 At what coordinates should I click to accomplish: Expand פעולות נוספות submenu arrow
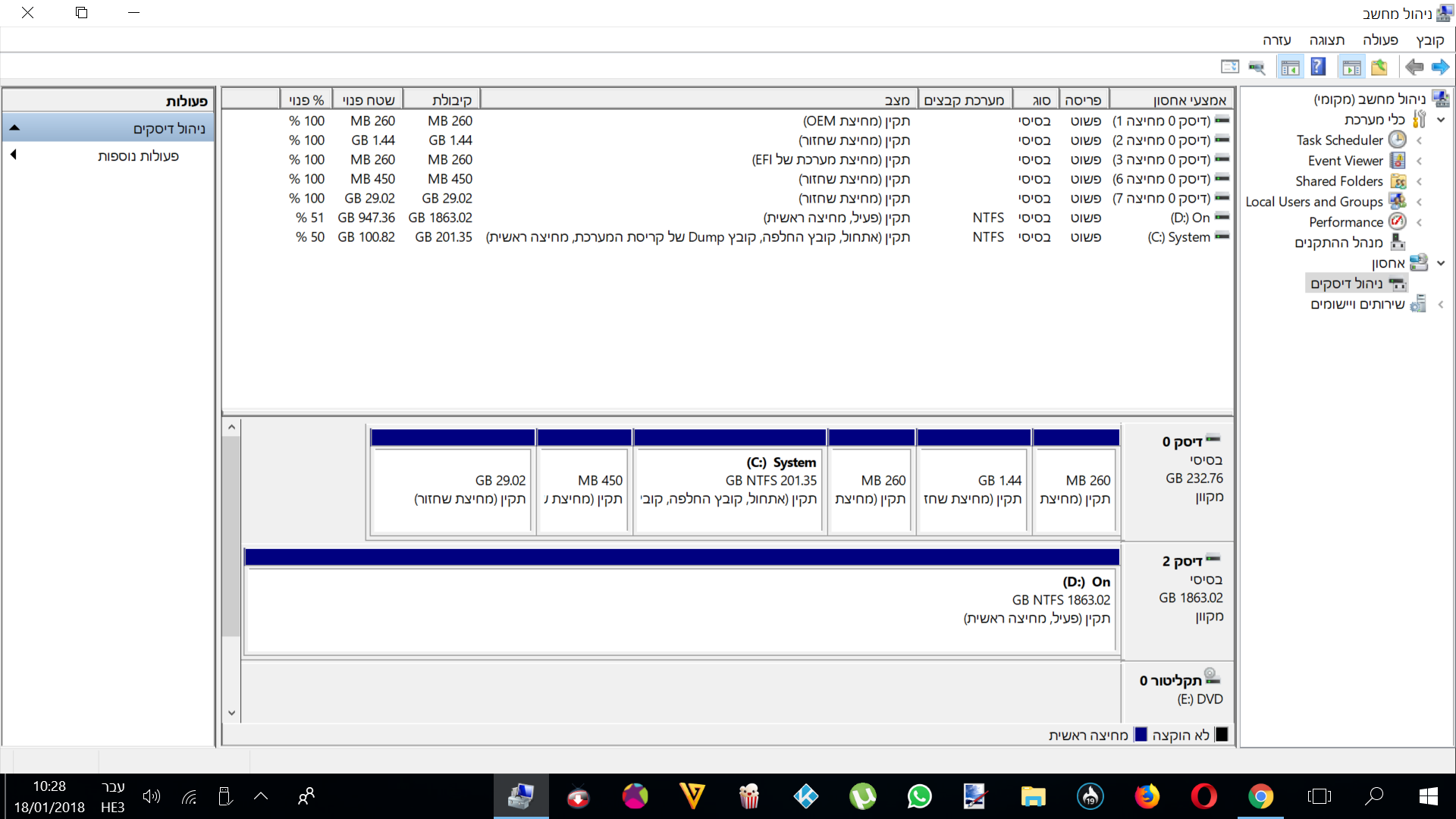pos(13,155)
